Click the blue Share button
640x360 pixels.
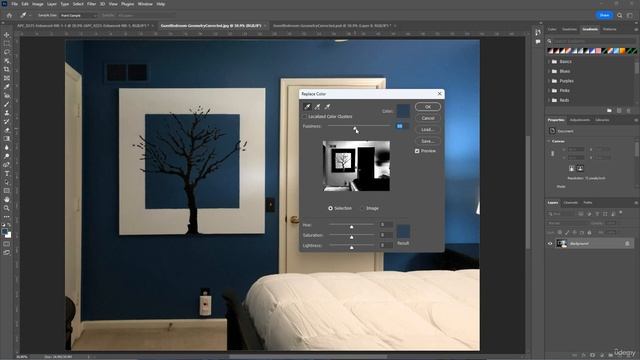604,15
